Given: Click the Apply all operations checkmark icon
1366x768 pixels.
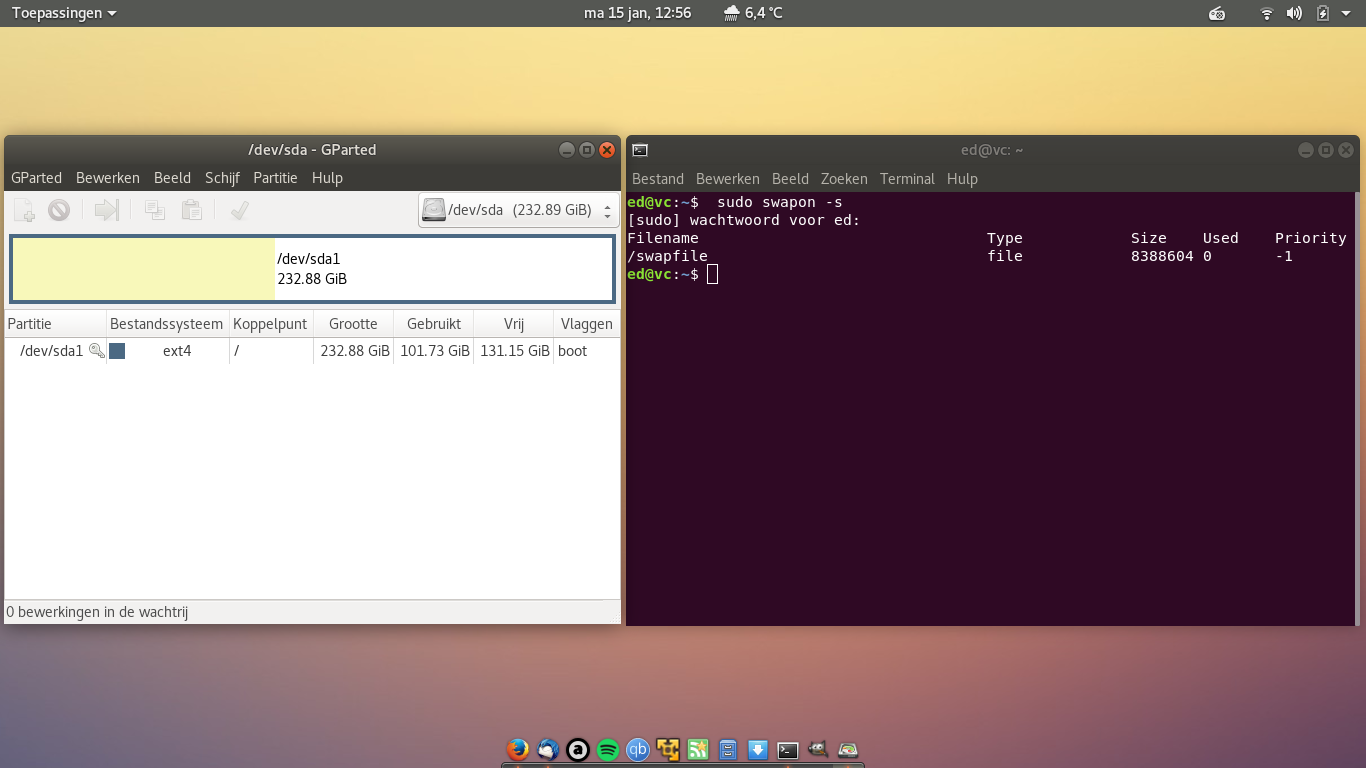Looking at the screenshot, I should (239, 210).
